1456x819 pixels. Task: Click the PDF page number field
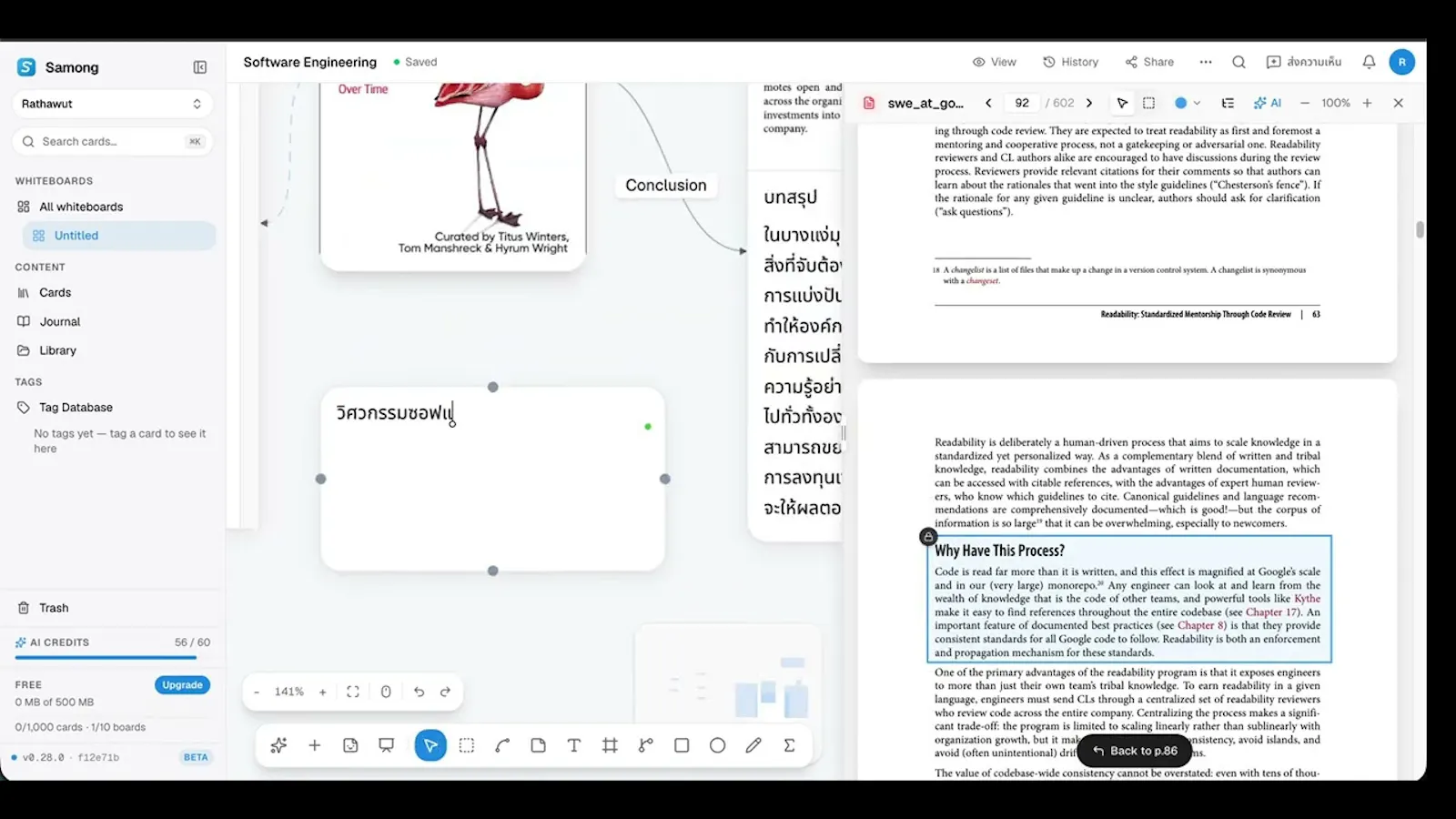(1023, 103)
